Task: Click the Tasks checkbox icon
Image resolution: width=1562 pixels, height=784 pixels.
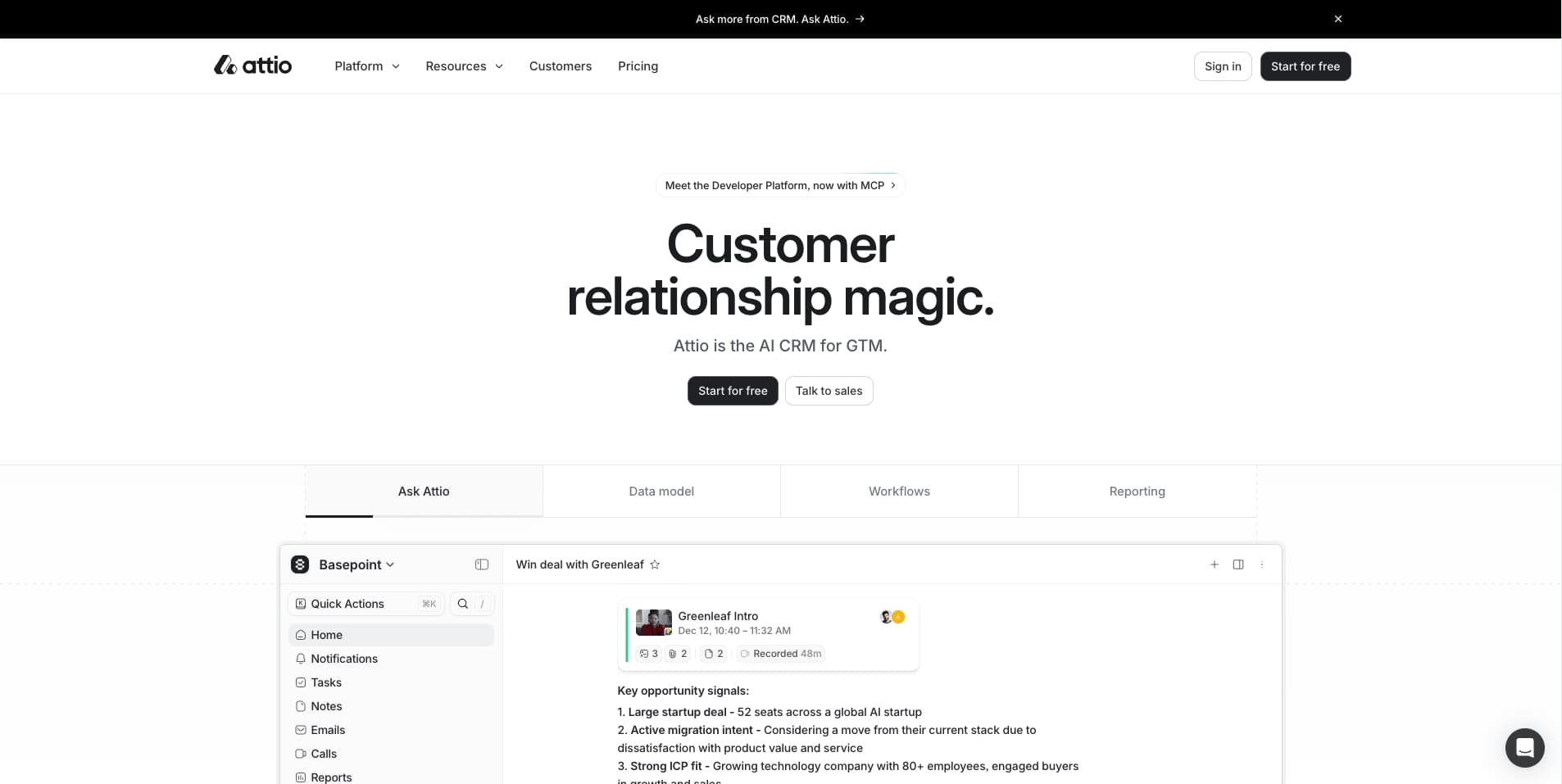Action: [301, 682]
